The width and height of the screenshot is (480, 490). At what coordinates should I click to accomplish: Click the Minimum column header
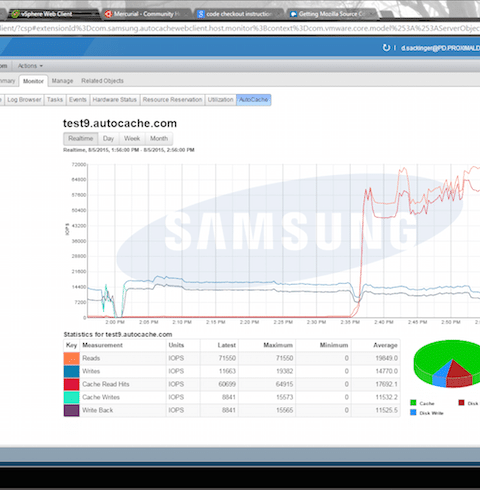point(334,345)
